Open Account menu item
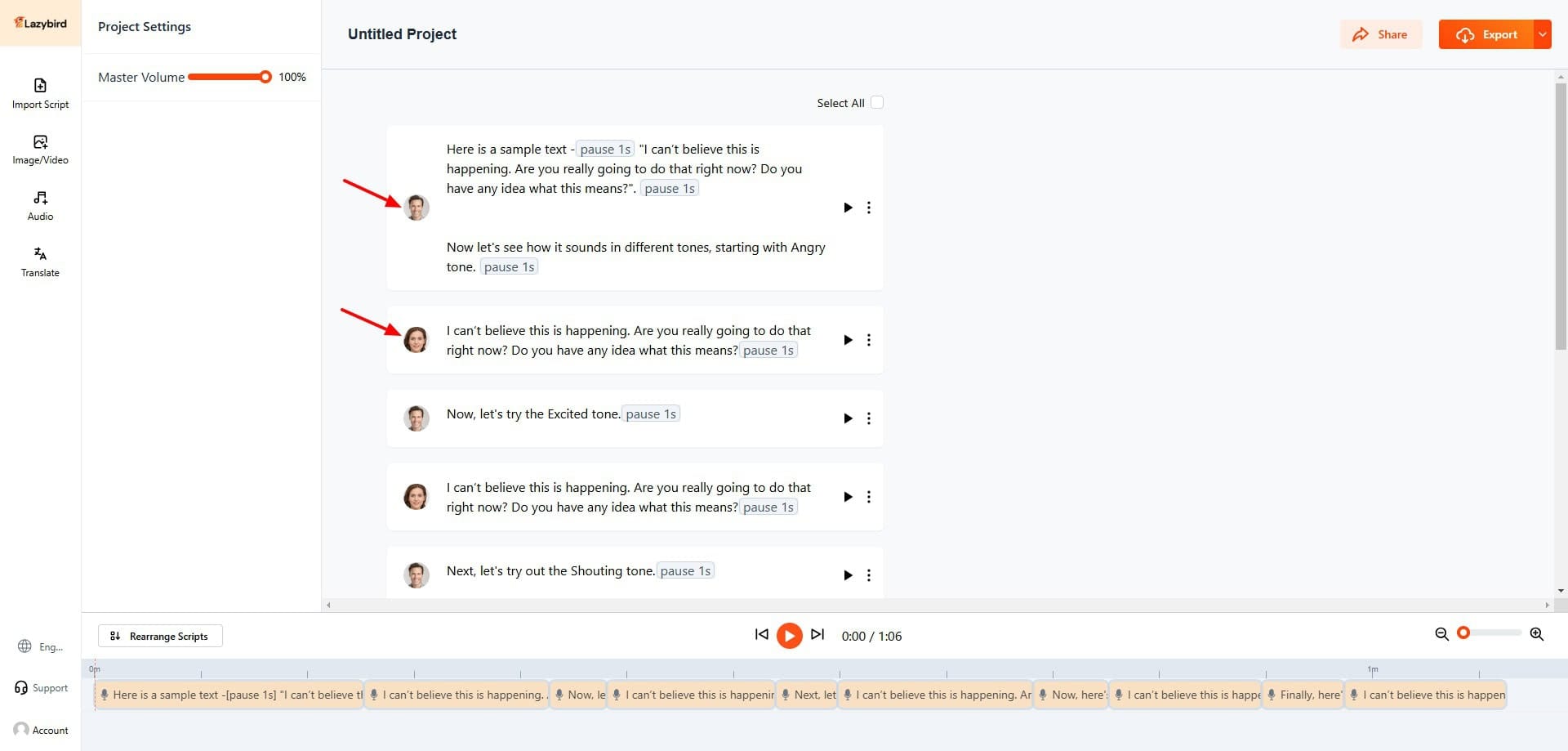The width and height of the screenshot is (1568, 751). point(41,730)
